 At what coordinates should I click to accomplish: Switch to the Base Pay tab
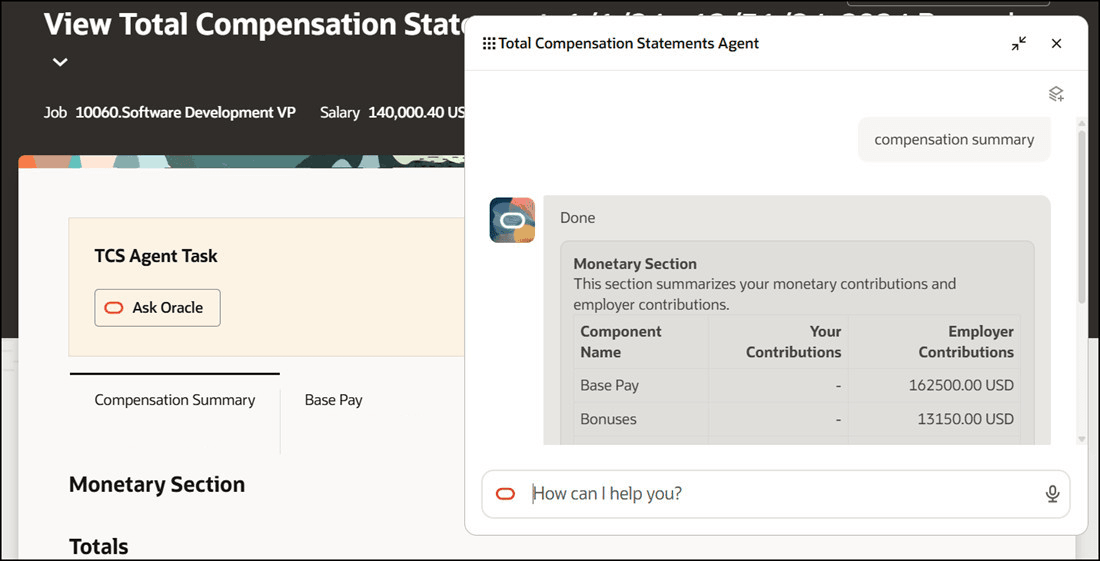pyautogui.click(x=333, y=400)
